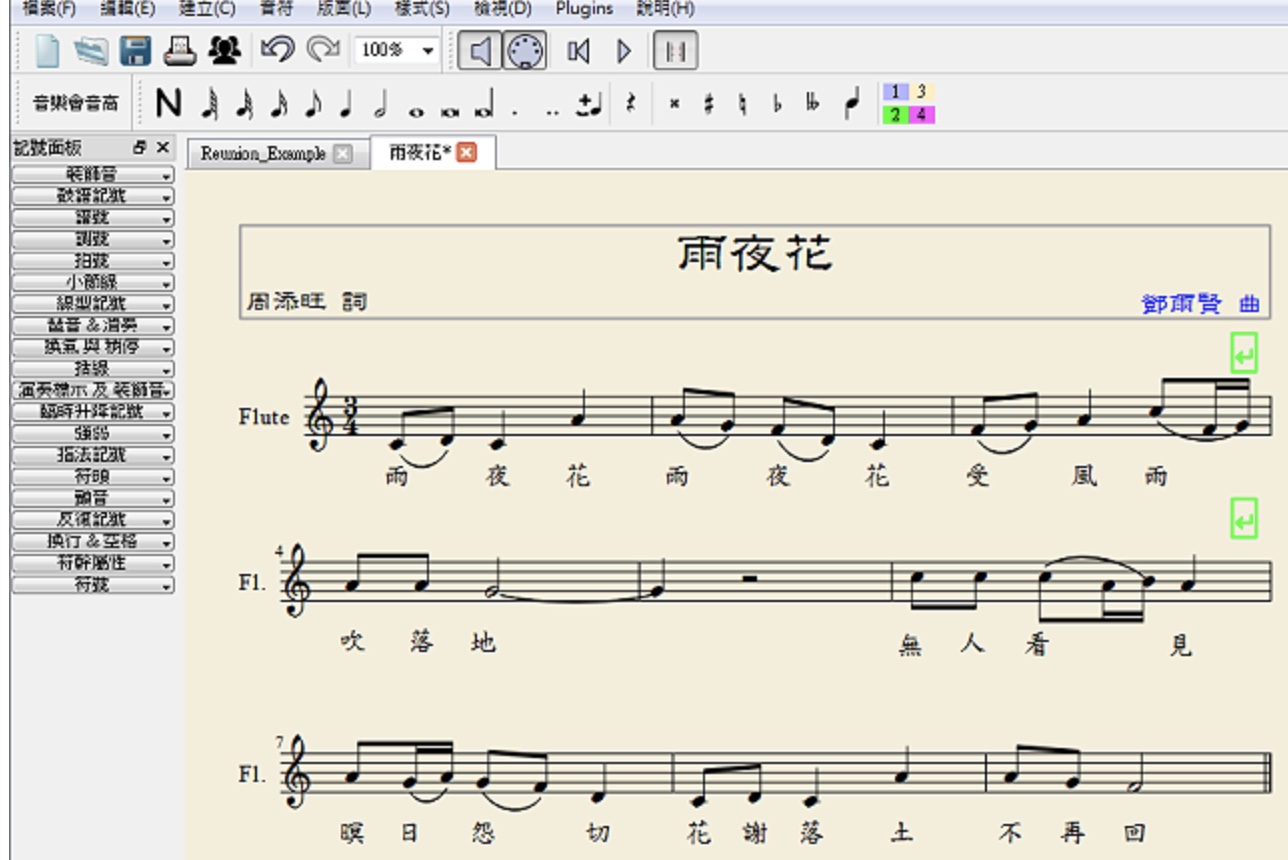Expand the 調號 key signatures palette

click(93, 240)
